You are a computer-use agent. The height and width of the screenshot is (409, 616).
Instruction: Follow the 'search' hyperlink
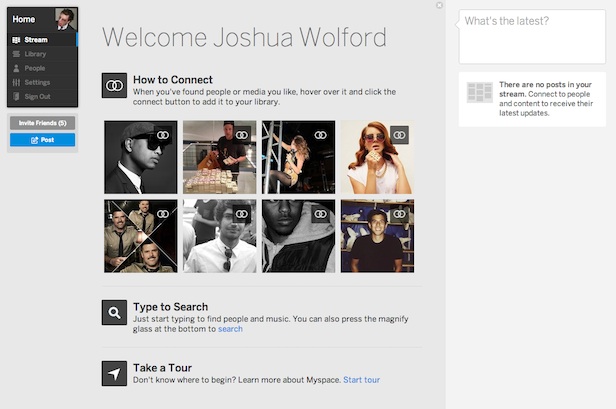coord(230,329)
